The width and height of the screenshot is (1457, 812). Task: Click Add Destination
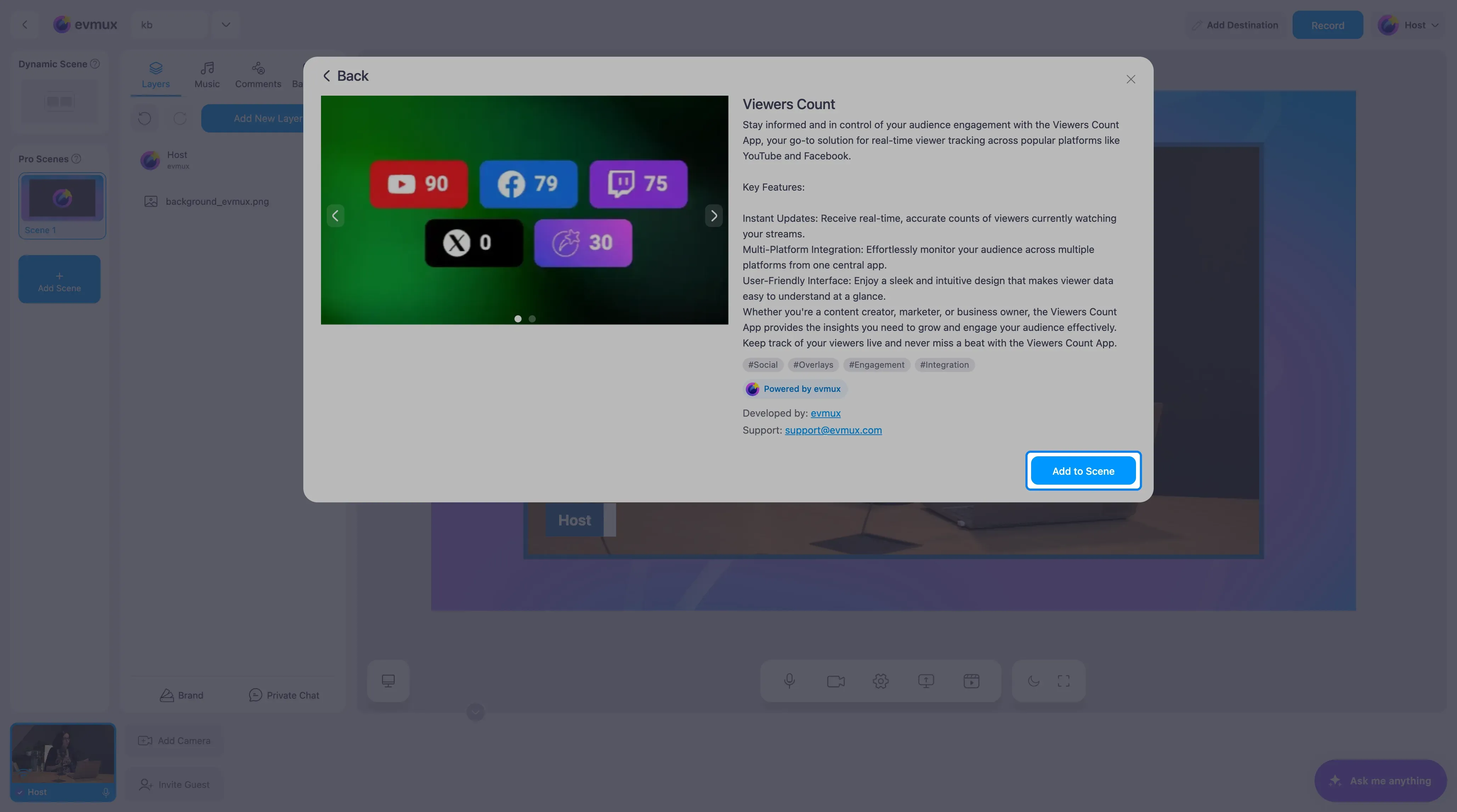tap(1235, 25)
